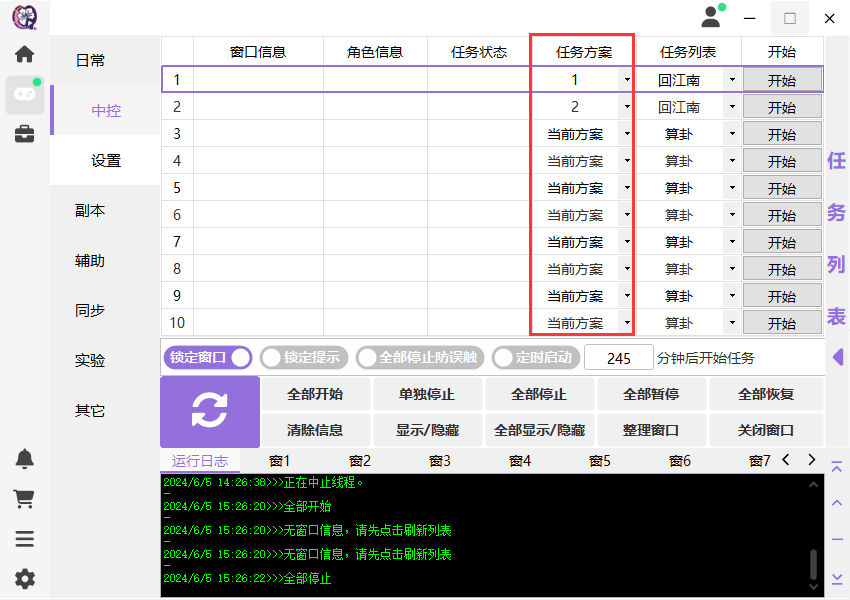
Task: Toggle the 锁定窗口 switch
Action: [208, 358]
